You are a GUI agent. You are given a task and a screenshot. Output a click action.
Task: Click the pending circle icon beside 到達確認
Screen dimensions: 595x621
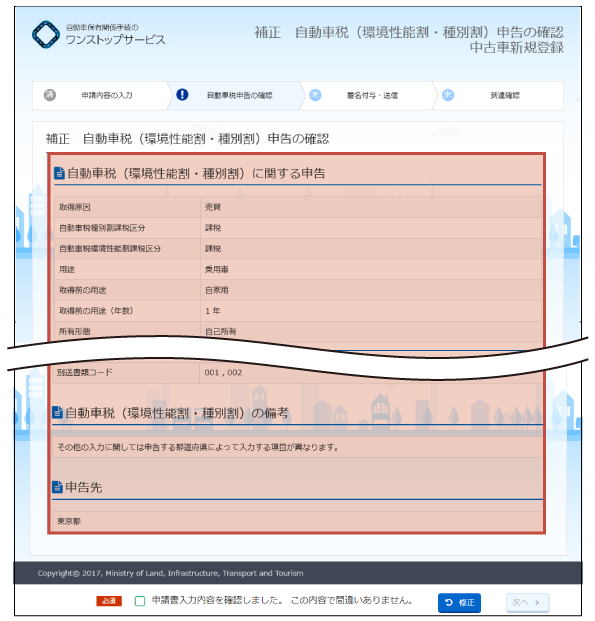[448, 95]
